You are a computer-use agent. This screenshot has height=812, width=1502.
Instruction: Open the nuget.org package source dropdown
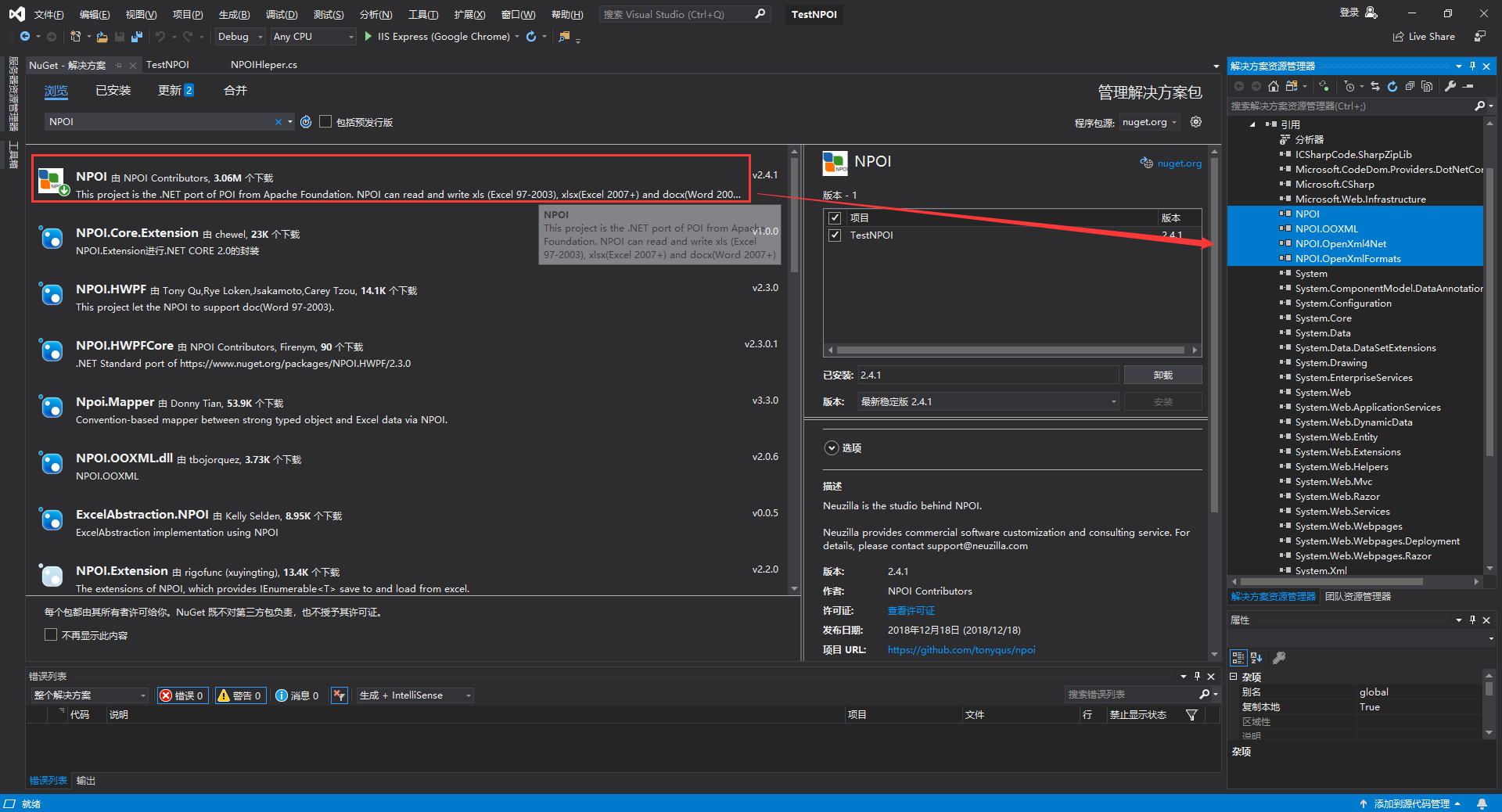[x=1149, y=122]
